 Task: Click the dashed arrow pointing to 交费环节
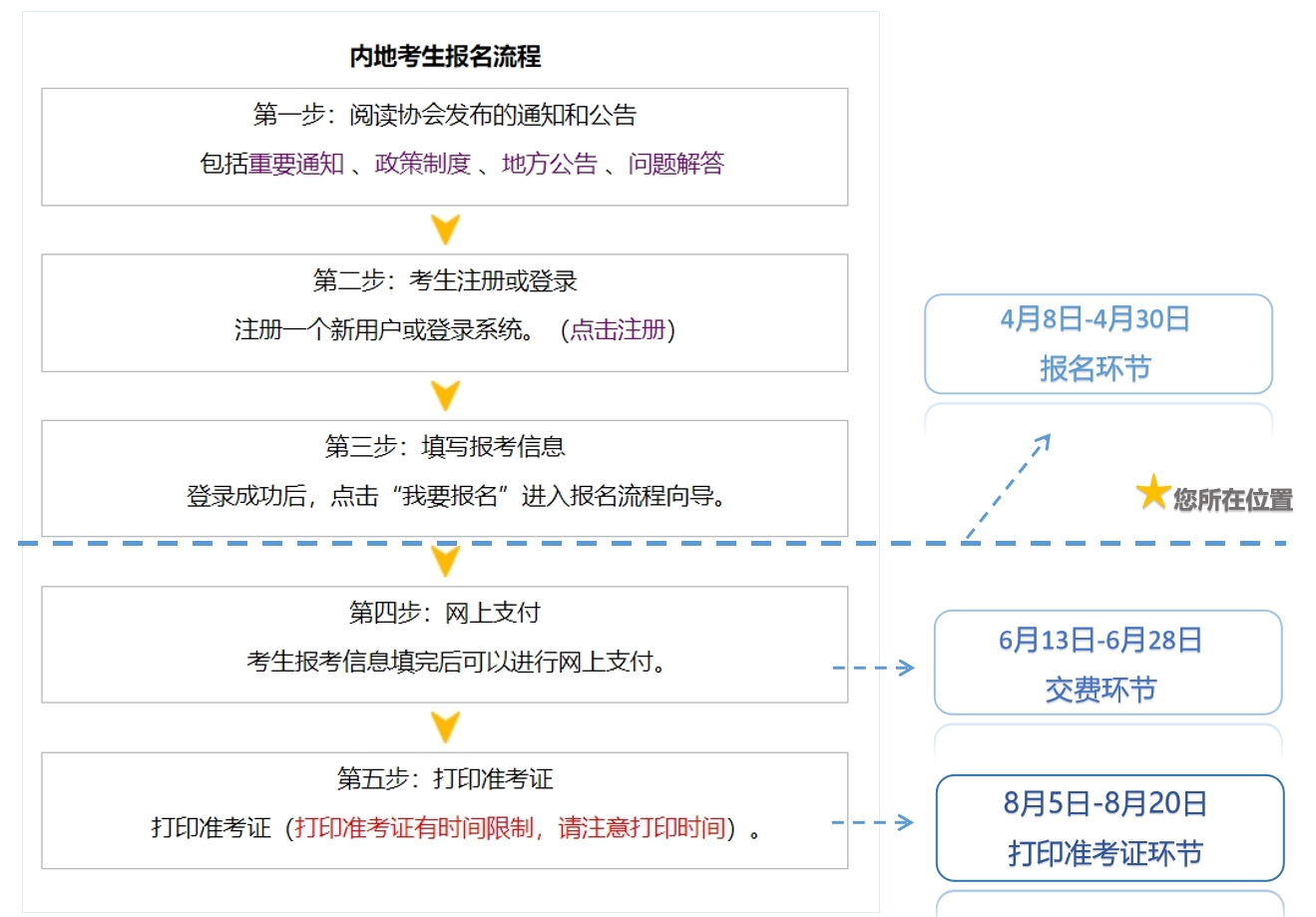[x=873, y=668]
